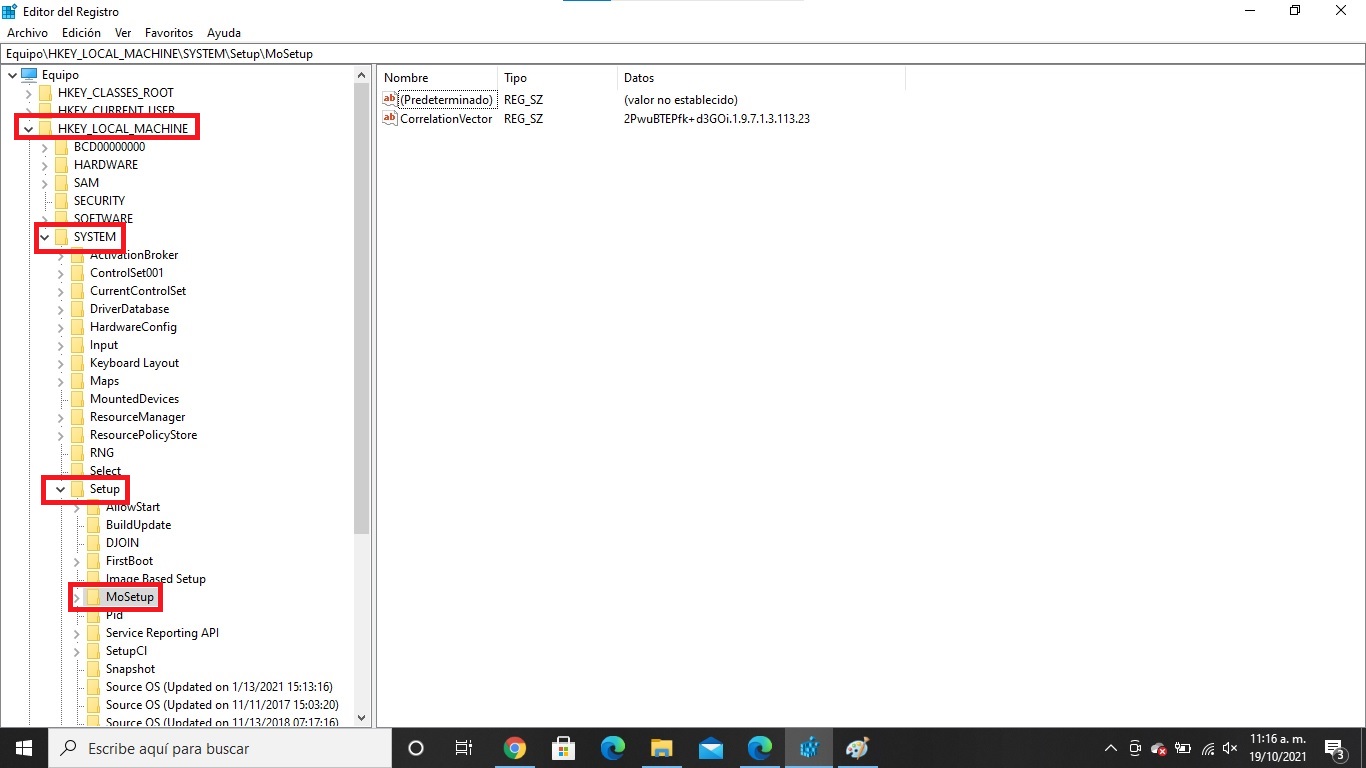
Task: Expand the ControlSet001 key
Action: click(x=60, y=273)
